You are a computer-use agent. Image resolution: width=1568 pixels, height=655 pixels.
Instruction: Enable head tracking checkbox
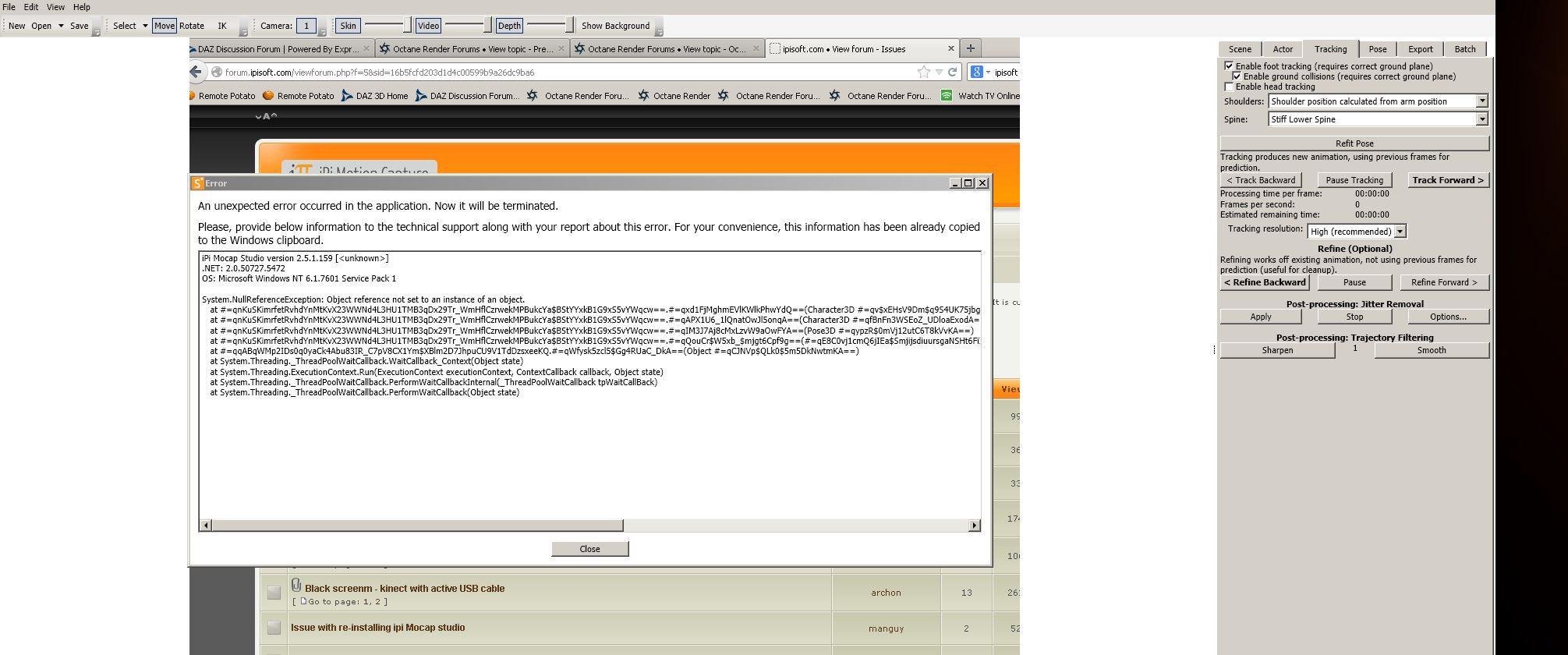pyautogui.click(x=1230, y=87)
